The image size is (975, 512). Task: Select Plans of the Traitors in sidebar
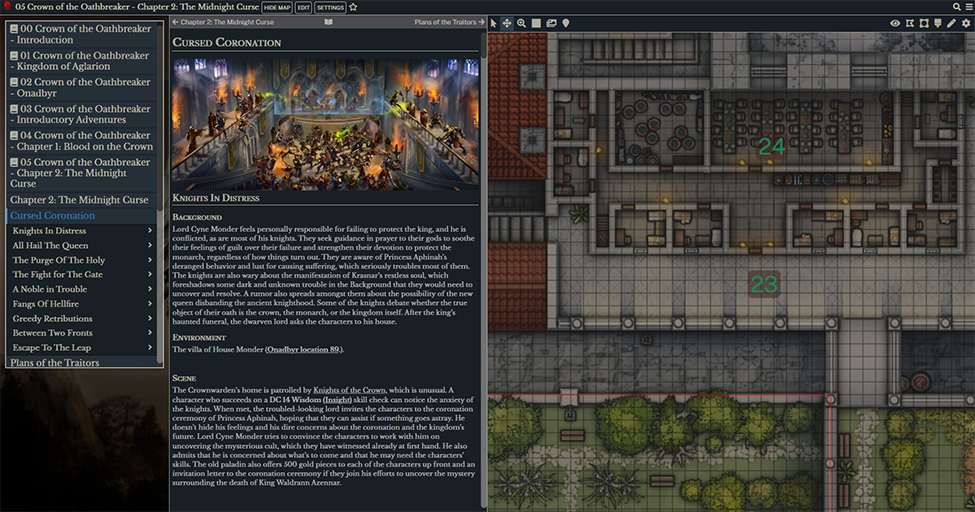coord(55,363)
